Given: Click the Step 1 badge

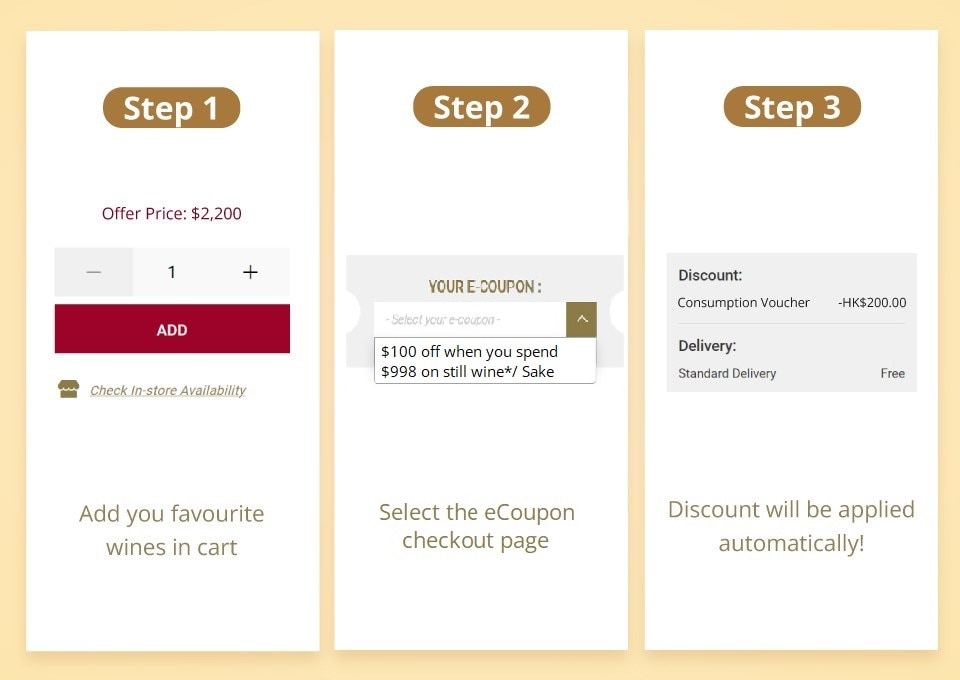Looking at the screenshot, I should (x=171, y=108).
